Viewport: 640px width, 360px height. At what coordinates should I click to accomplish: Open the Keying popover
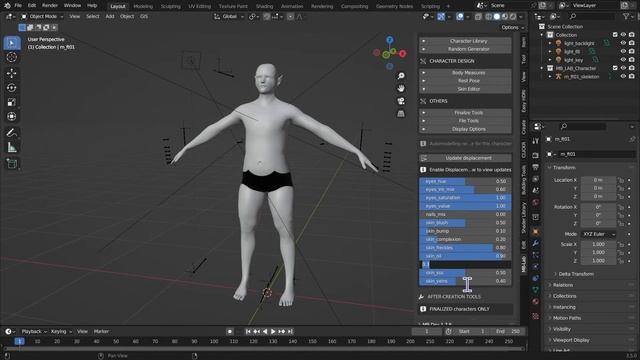click(x=61, y=331)
